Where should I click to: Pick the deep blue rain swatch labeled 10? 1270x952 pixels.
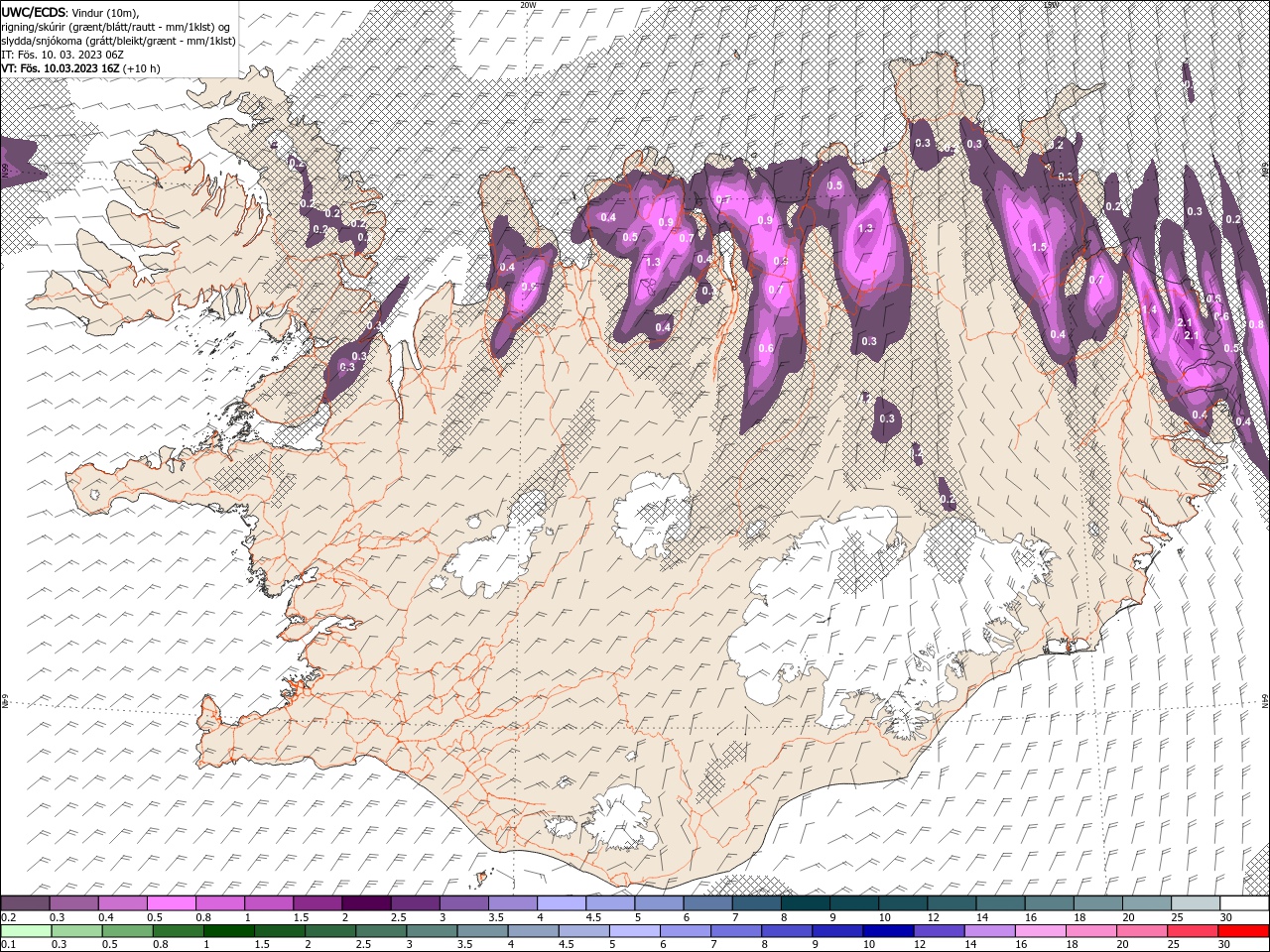(889, 931)
